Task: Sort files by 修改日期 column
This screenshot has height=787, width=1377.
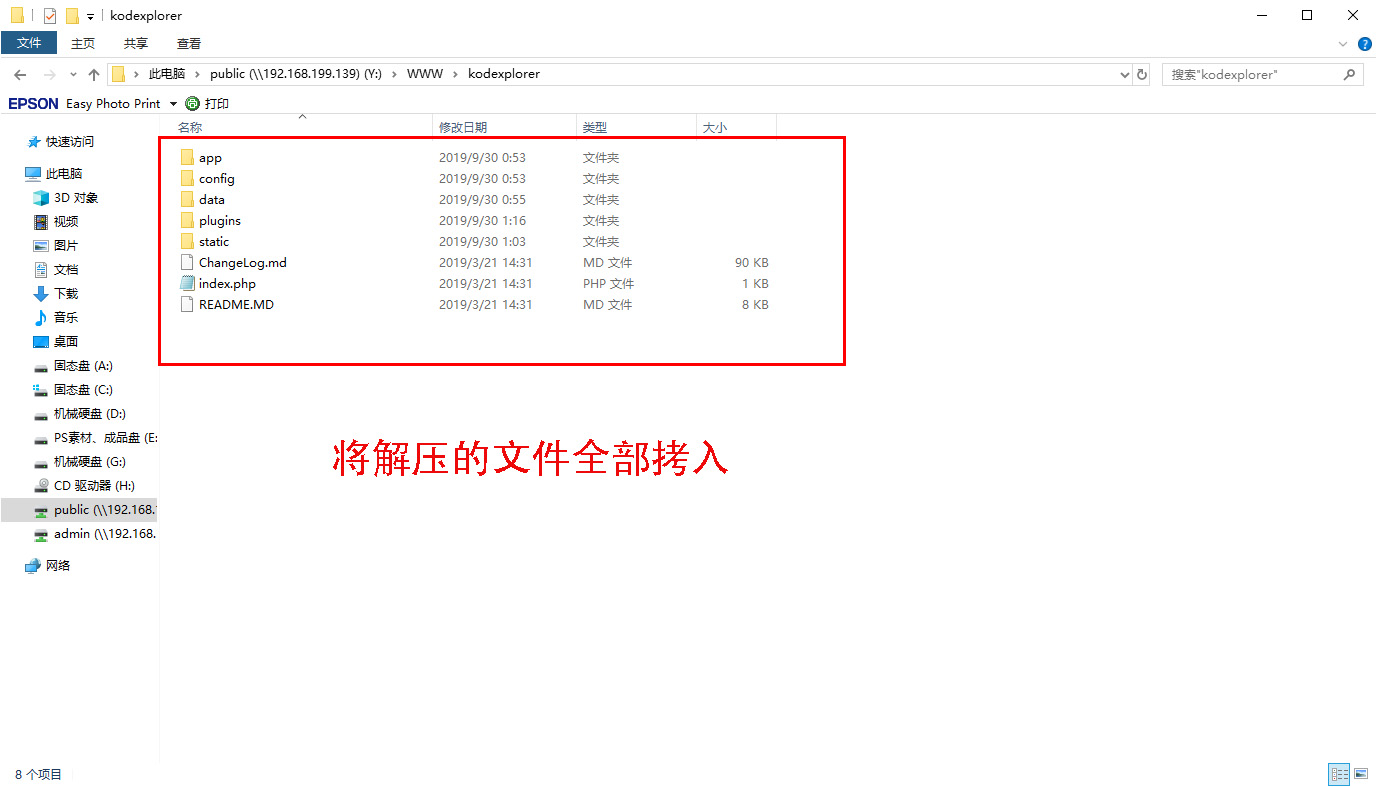Action: [x=463, y=127]
